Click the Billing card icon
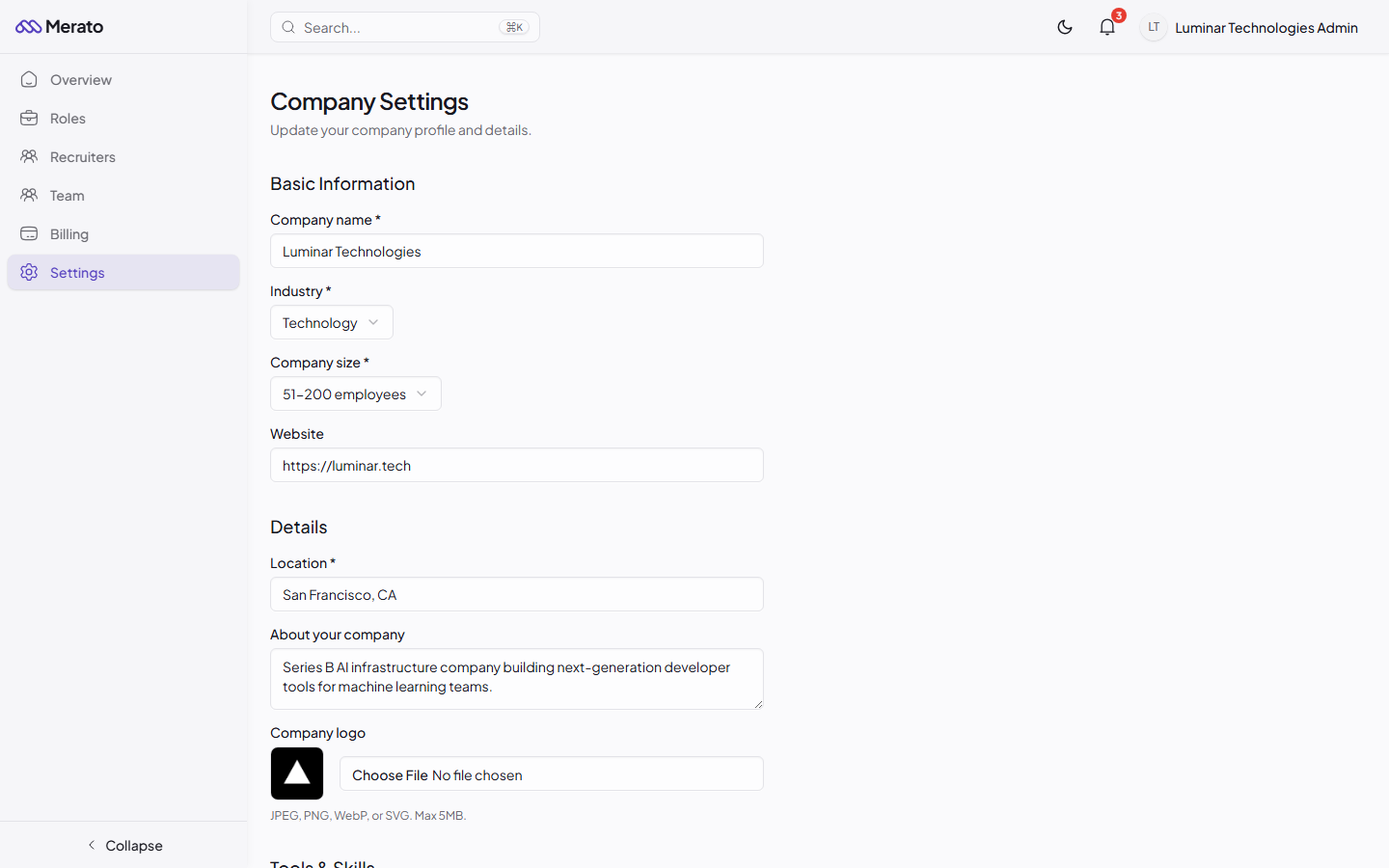This screenshot has width=1389, height=868. click(29, 233)
